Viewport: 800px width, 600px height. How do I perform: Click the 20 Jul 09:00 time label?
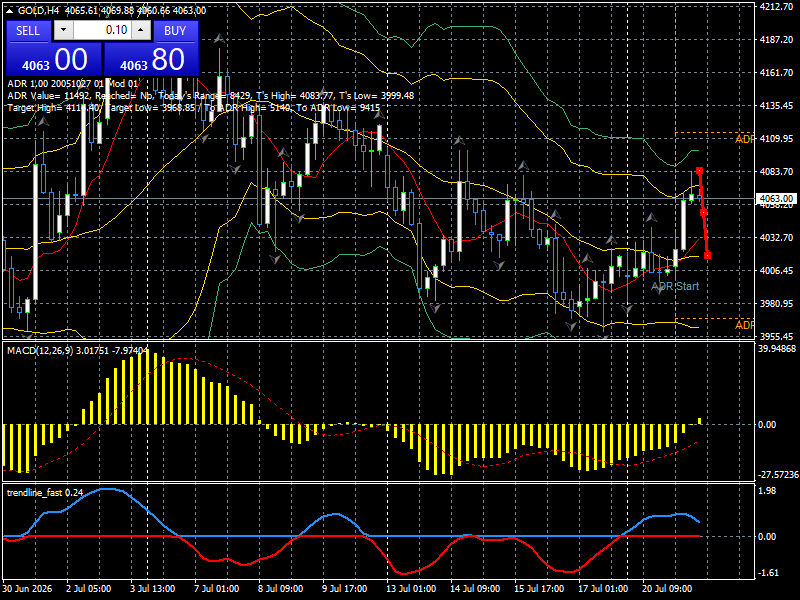pos(667,588)
